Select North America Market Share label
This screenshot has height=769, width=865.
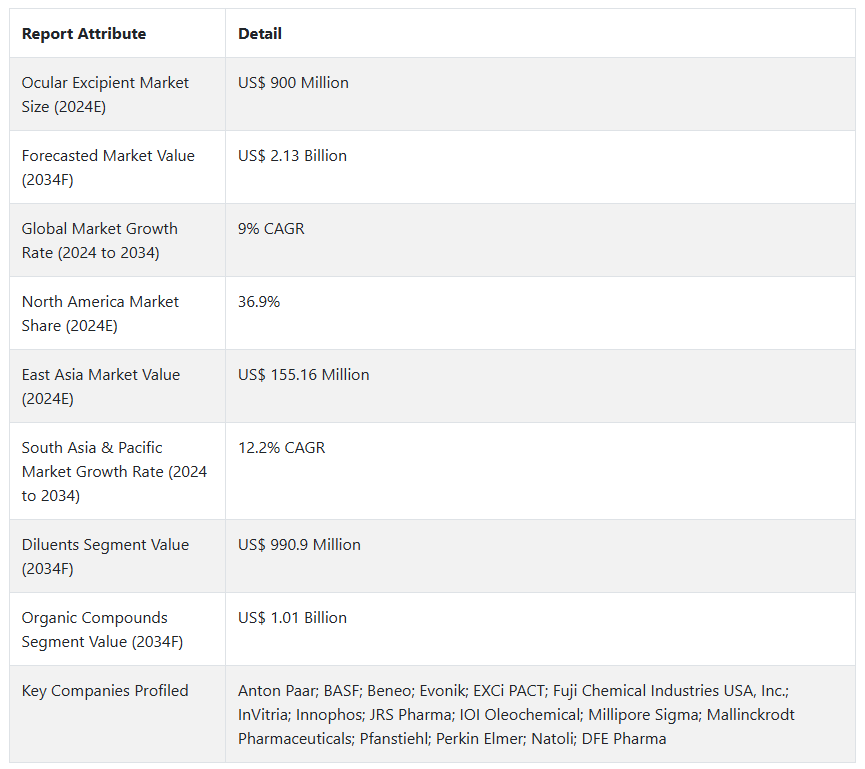100,313
